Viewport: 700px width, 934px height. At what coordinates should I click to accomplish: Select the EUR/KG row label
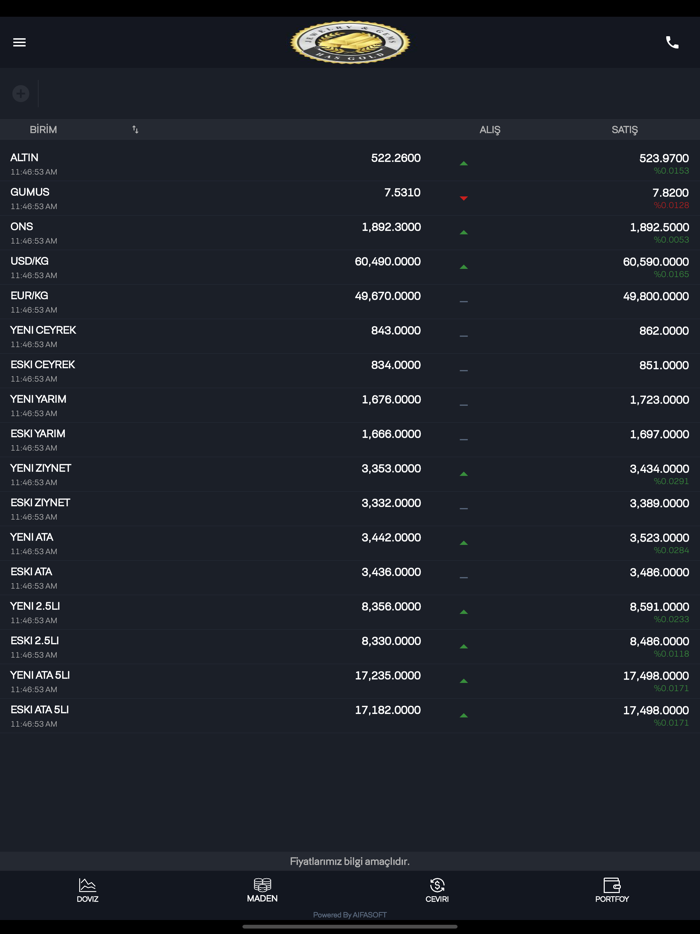point(29,296)
